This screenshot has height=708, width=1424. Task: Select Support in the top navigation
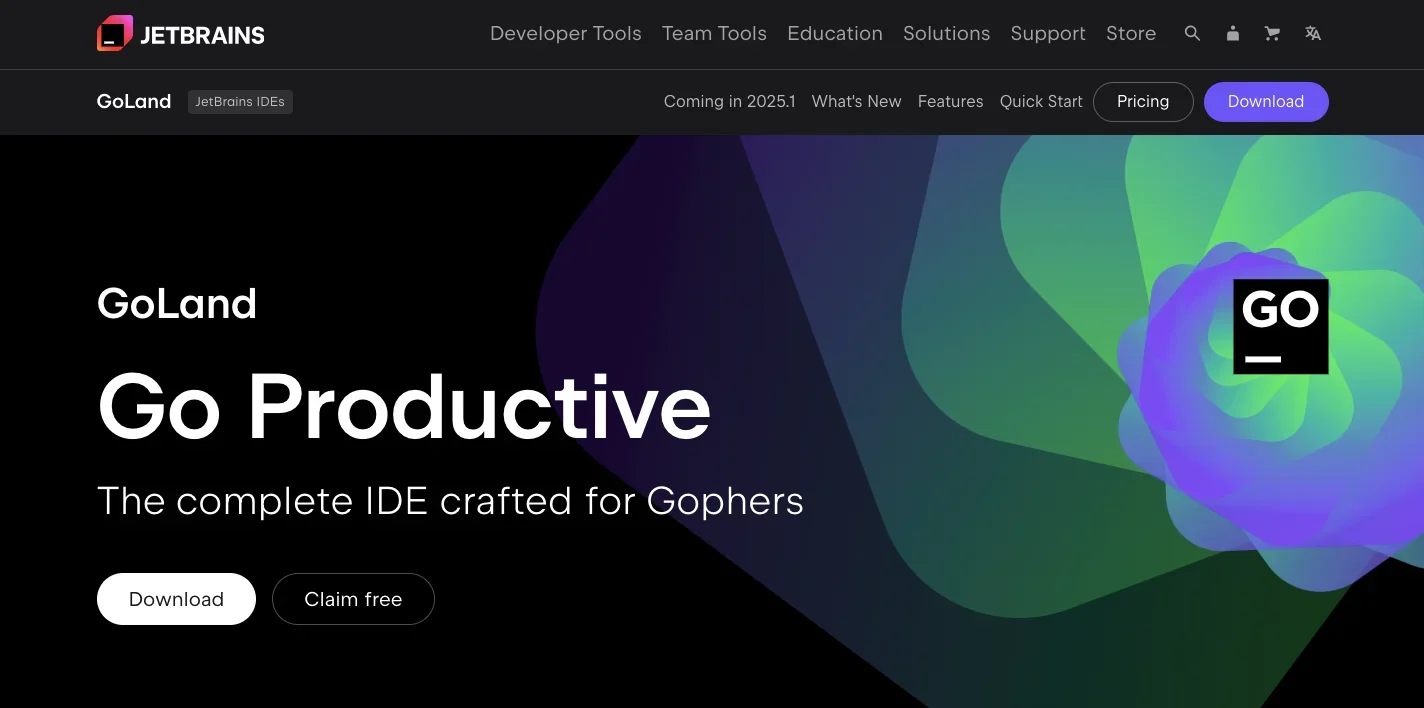click(1047, 34)
